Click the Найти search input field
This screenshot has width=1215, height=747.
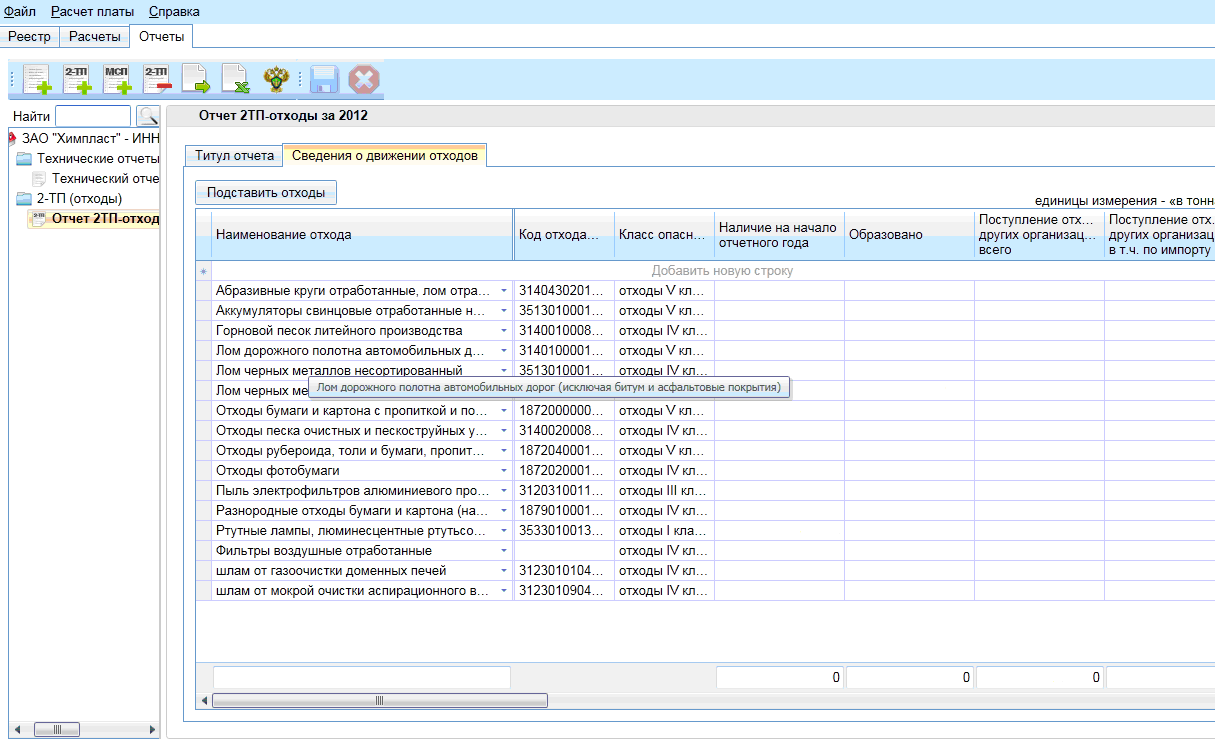pyautogui.click(x=93, y=117)
